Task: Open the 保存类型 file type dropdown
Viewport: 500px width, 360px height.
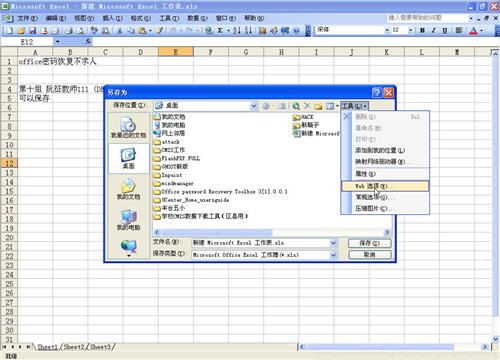Action: click(x=333, y=255)
